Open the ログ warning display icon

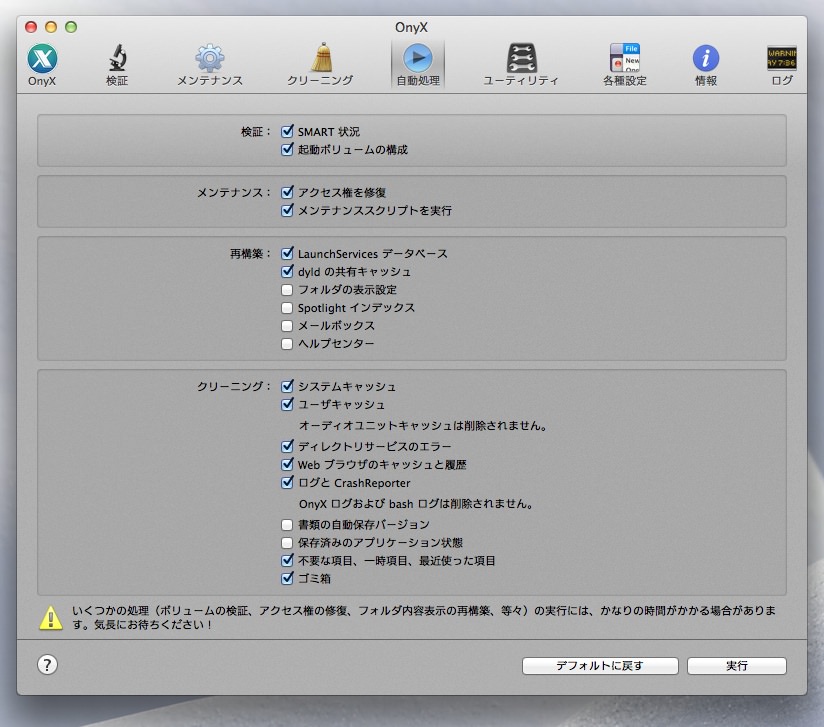tap(782, 65)
